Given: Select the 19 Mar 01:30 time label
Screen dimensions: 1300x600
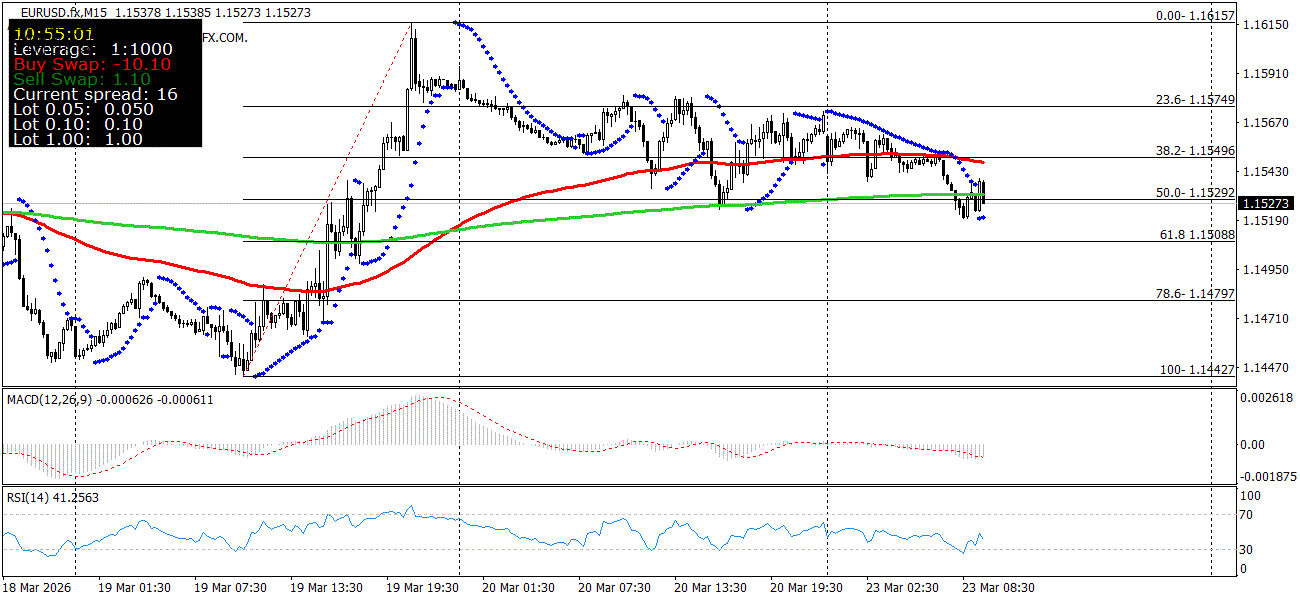Looking at the screenshot, I should tap(134, 588).
